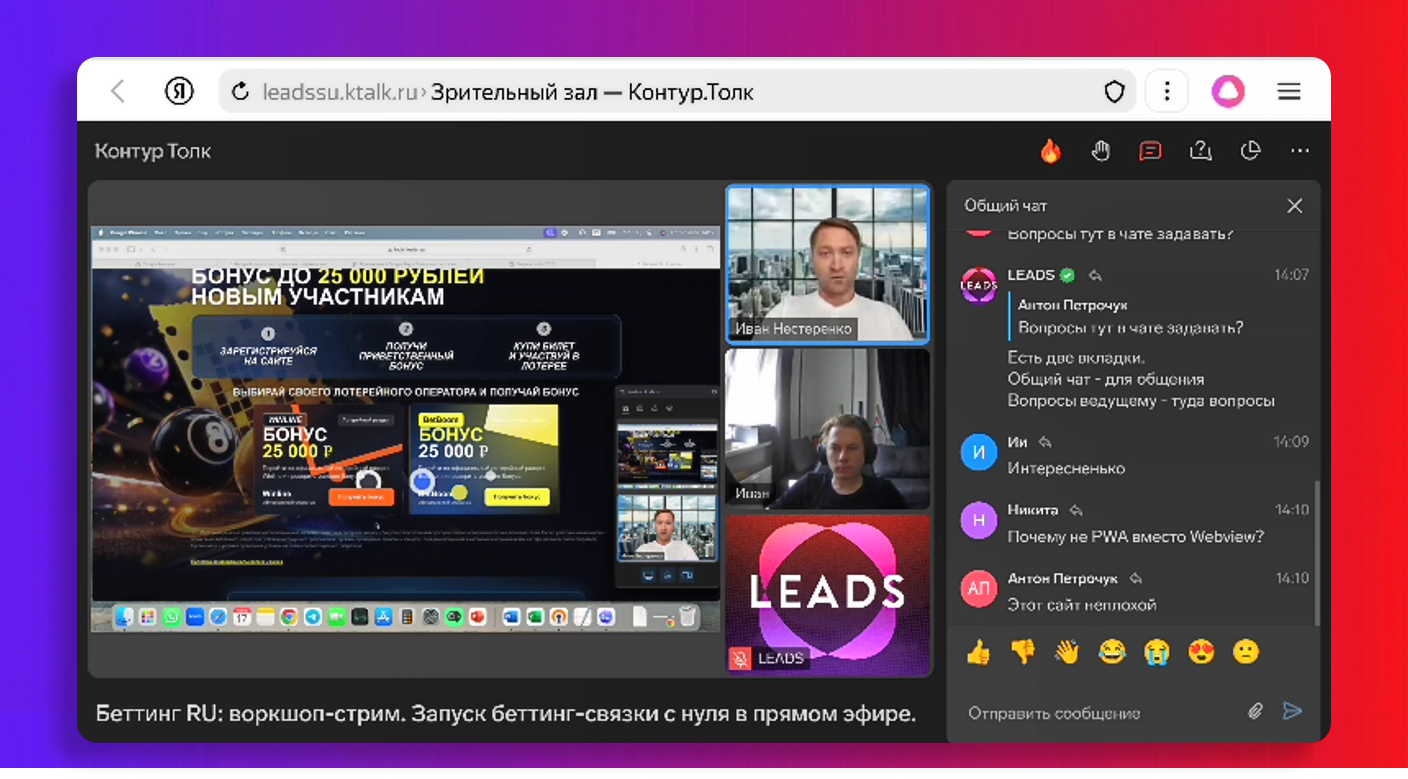Viewport: 1408px width, 779px height.
Task: Click message 'Почему не PWA вместо Webview?'
Action: (1135, 536)
